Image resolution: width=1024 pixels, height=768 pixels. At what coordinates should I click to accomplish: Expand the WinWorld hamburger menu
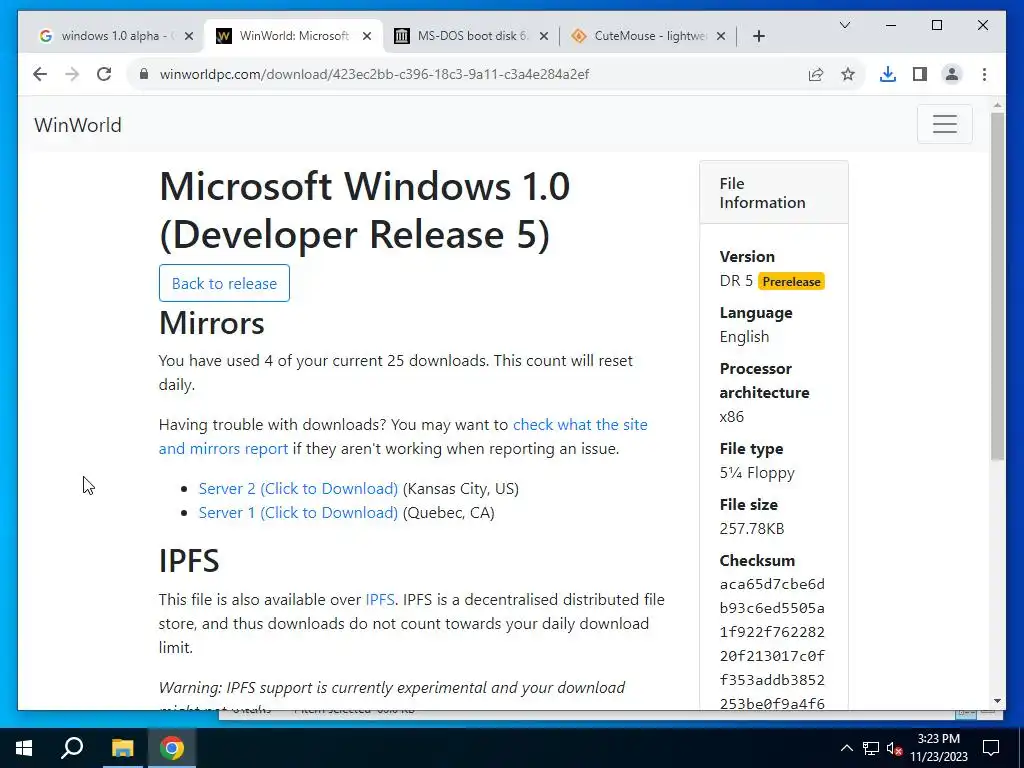click(944, 124)
